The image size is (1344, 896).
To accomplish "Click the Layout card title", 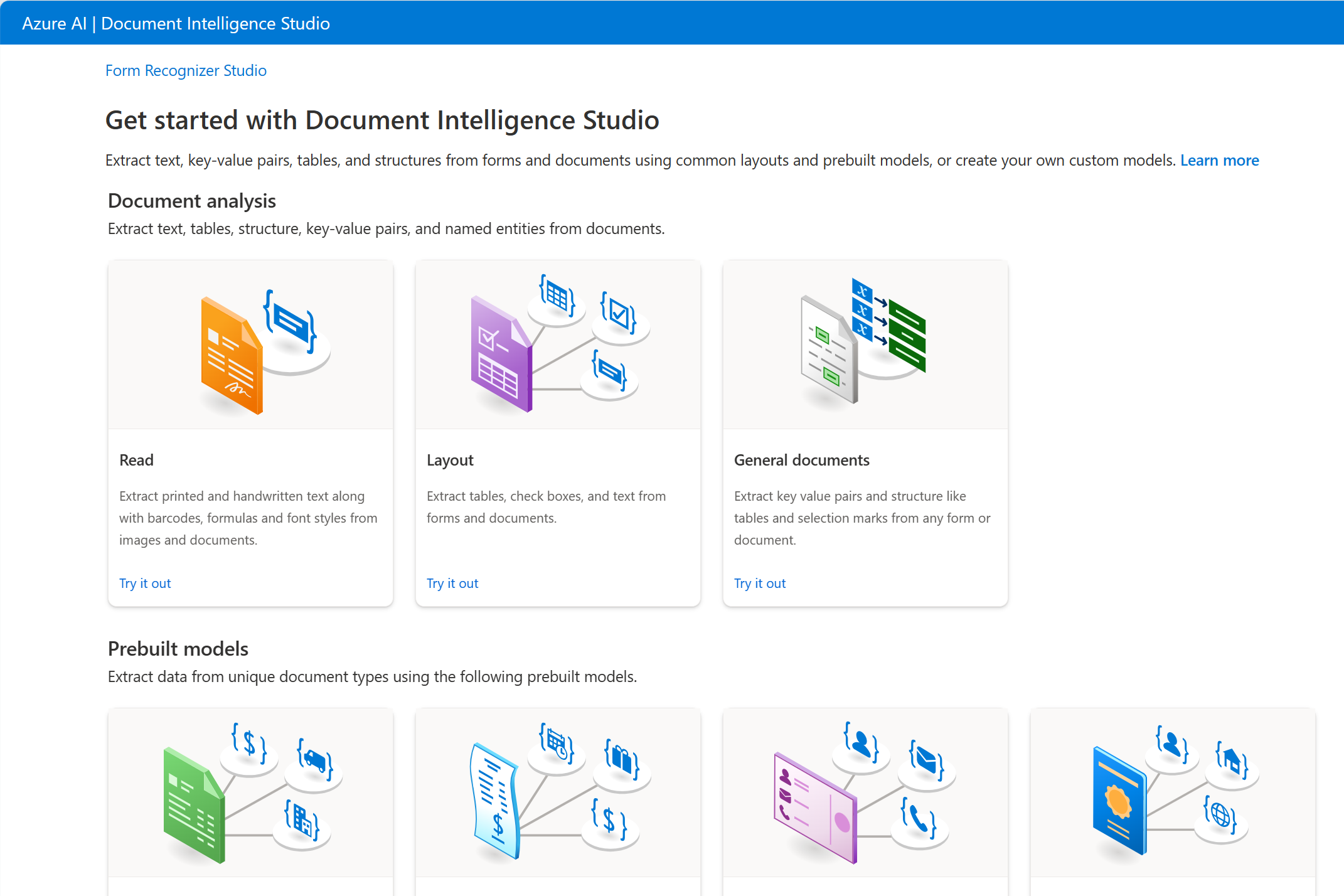I will [450, 460].
